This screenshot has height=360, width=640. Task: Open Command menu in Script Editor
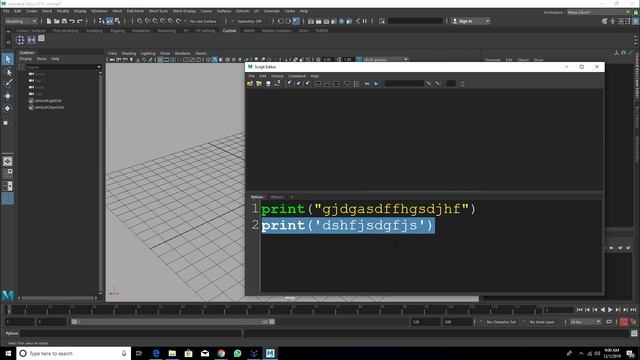[297, 76]
